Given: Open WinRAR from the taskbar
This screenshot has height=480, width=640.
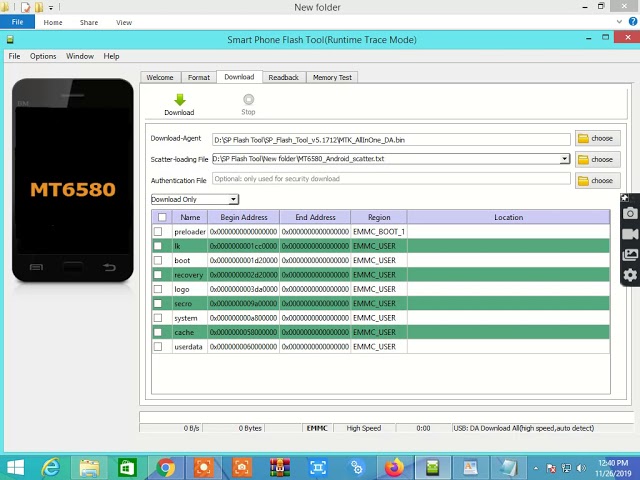Looking at the screenshot, I should pyautogui.click(x=280, y=468).
